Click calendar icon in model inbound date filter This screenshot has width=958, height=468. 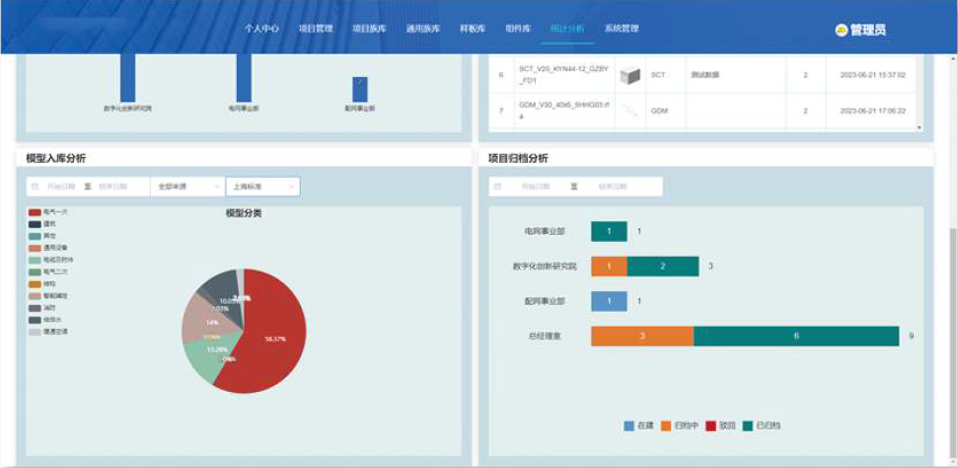click(x=36, y=186)
